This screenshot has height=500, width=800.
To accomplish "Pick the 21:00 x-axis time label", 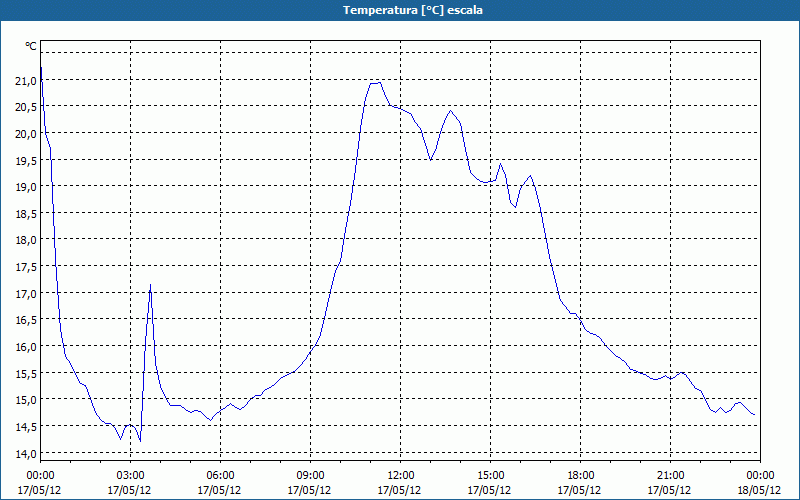I will [x=670, y=476].
